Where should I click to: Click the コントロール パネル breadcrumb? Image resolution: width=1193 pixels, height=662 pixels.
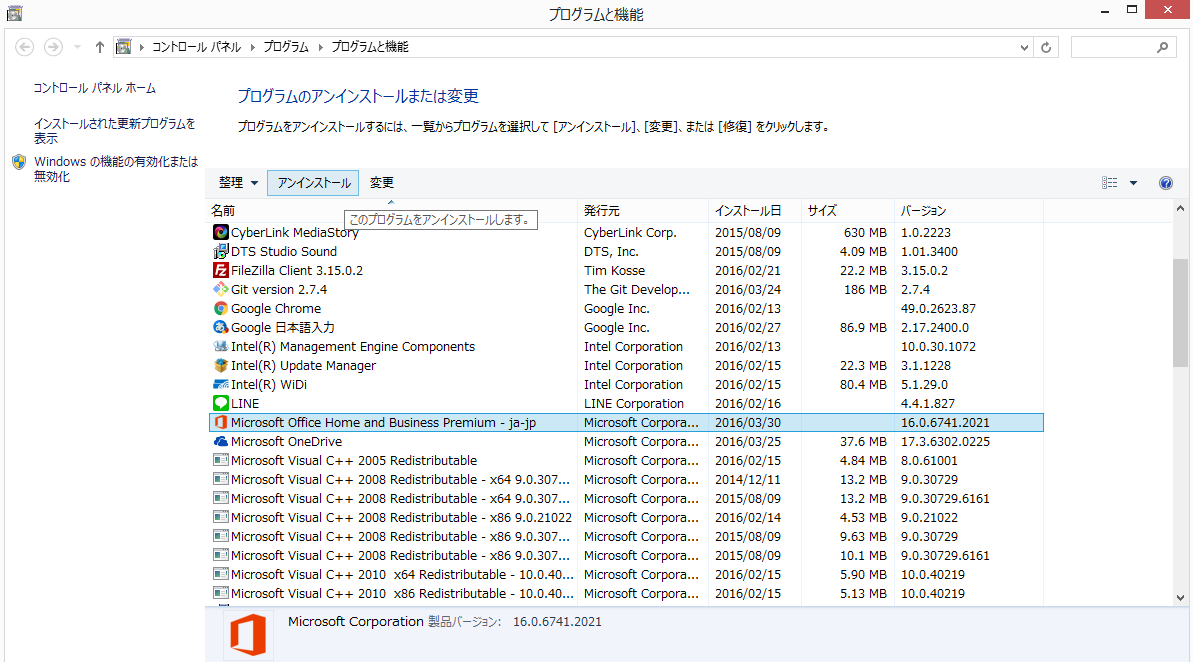pyautogui.click(x=196, y=47)
